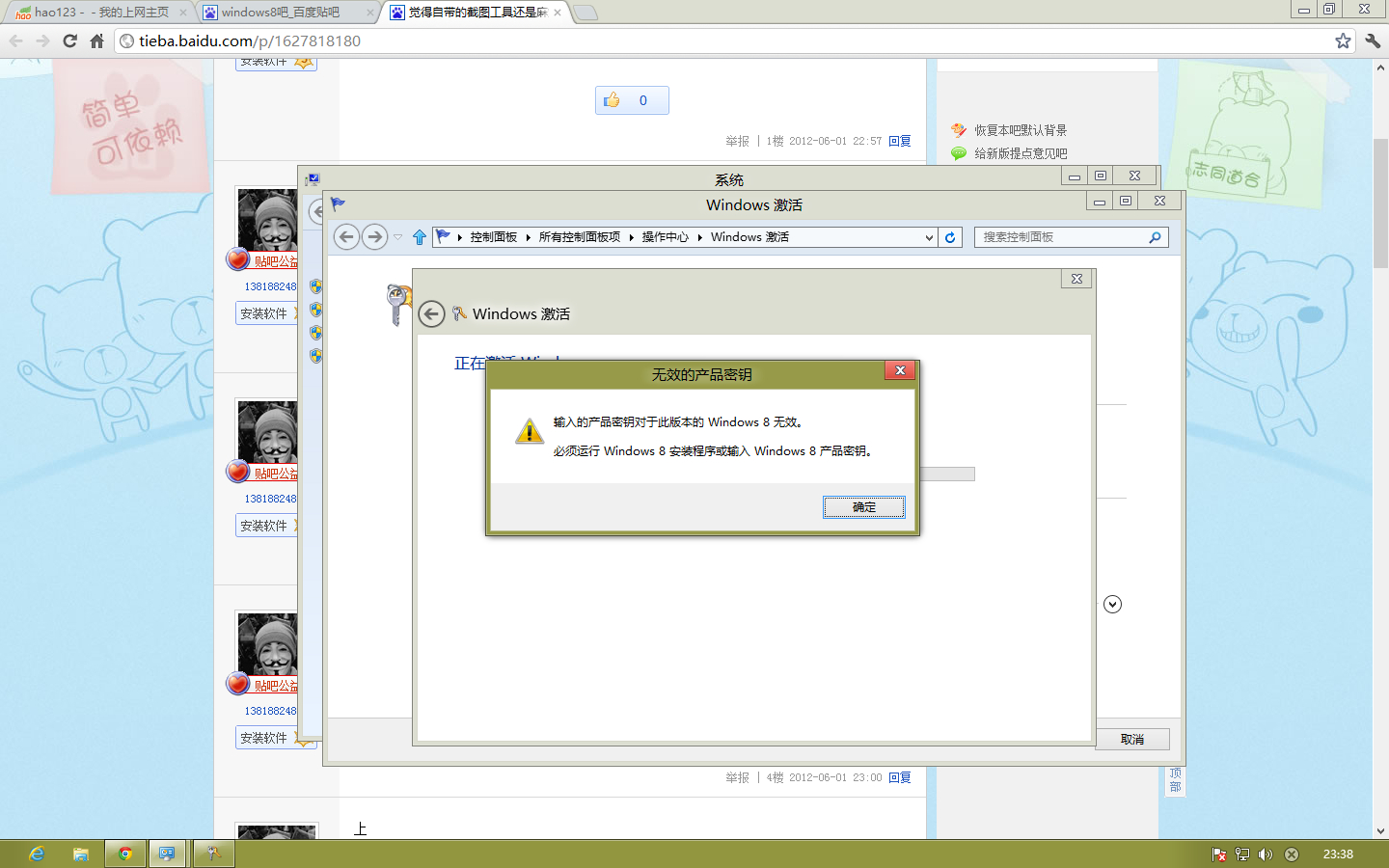Open network status in system tray
1389x868 pixels.
coord(1242,854)
